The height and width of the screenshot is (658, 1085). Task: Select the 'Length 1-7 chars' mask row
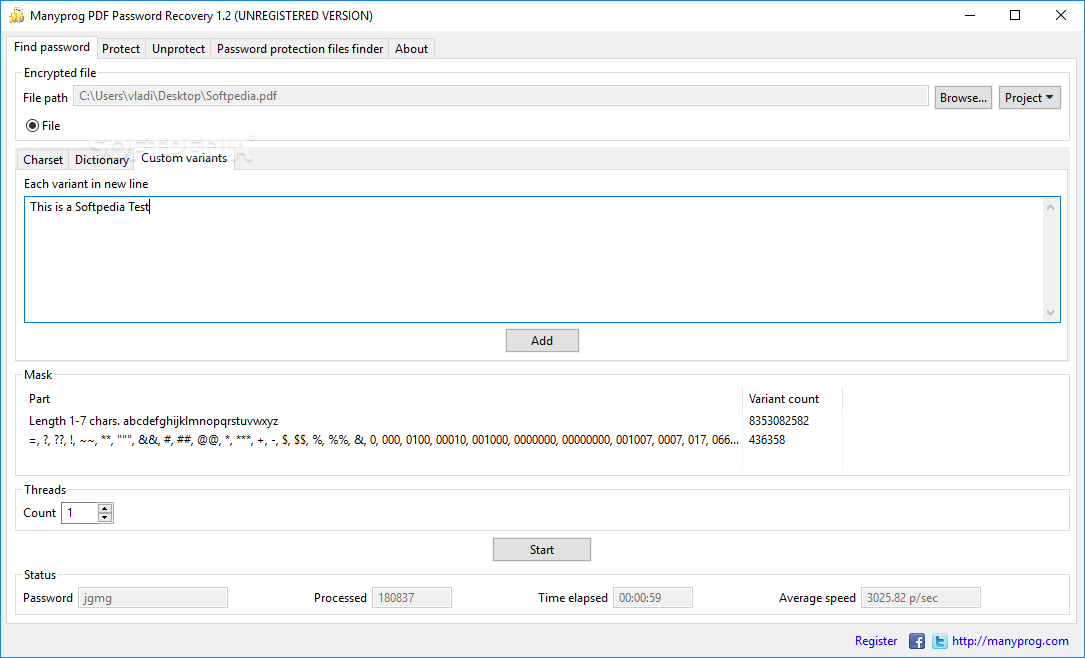[x=385, y=421]
